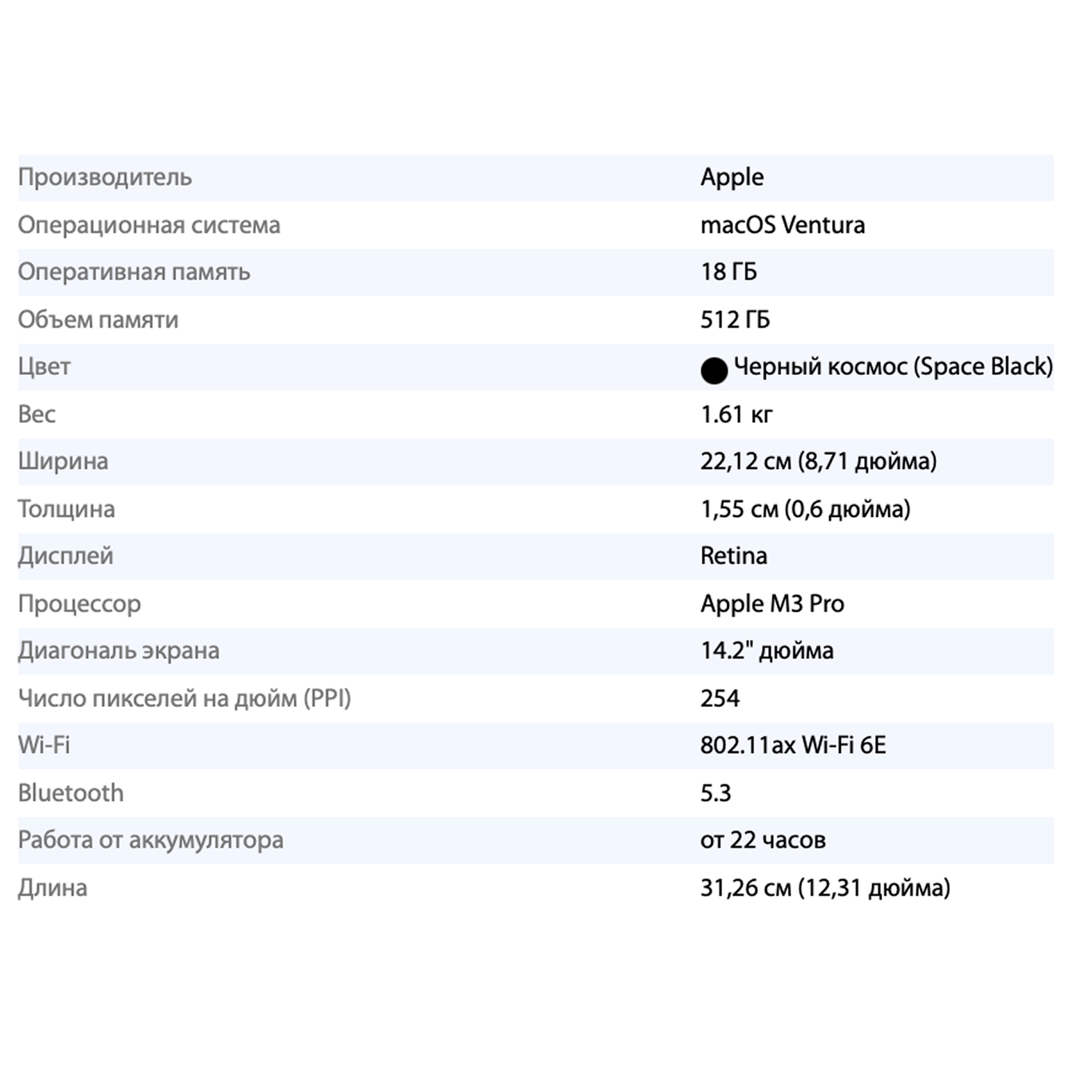This screenshot has height=1092, width=1092.
Task: Click the Диагональ экрана label
Action: tap(118, 651)
